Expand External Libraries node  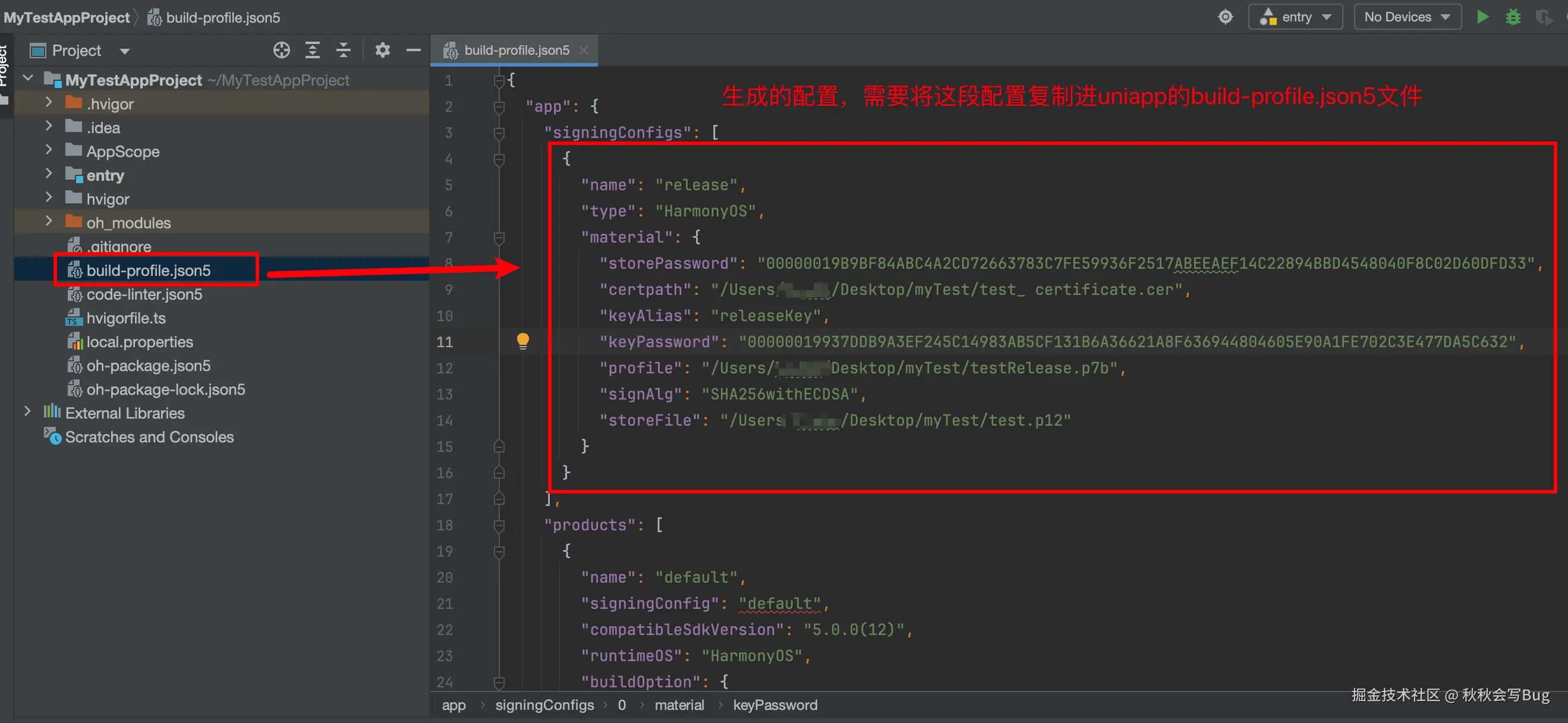pyautogui.click(x=27, y=413)
